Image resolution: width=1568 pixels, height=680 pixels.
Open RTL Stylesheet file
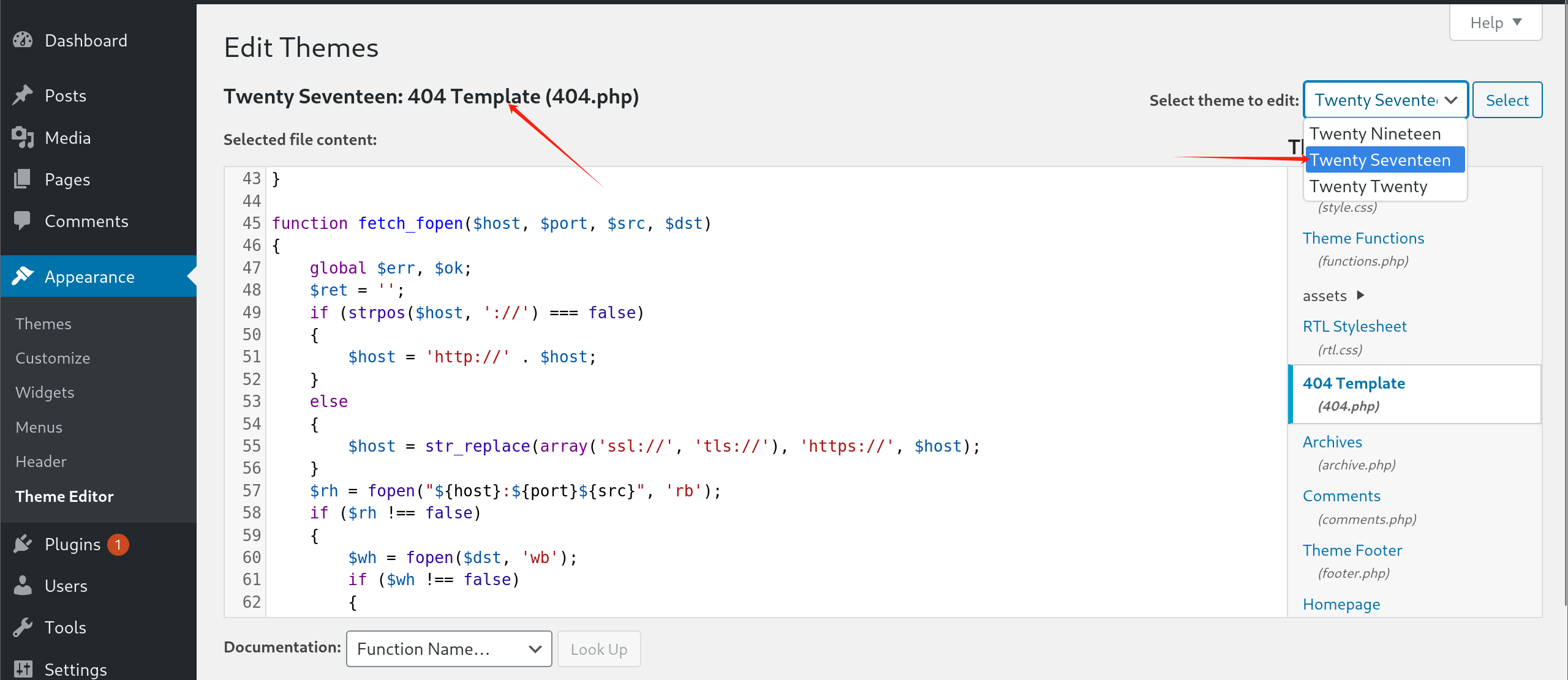[1355, 326]
